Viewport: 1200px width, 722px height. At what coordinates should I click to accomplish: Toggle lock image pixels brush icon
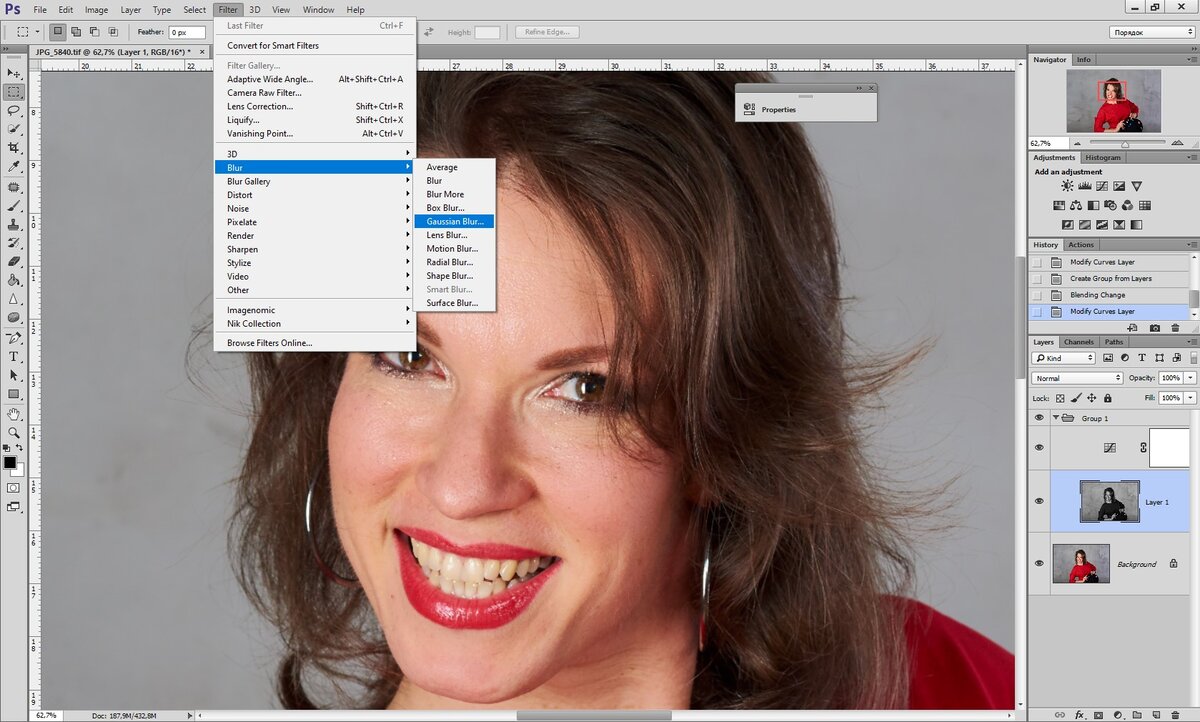[x=1076, y=398]
